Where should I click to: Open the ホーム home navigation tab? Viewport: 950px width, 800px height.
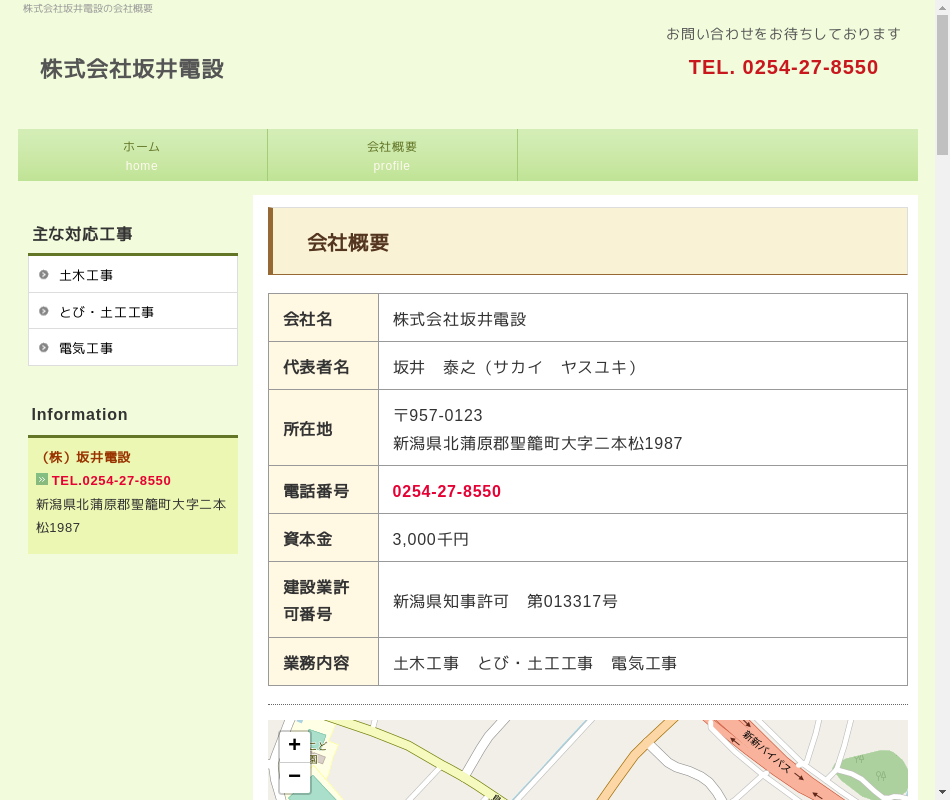point(142,155)
